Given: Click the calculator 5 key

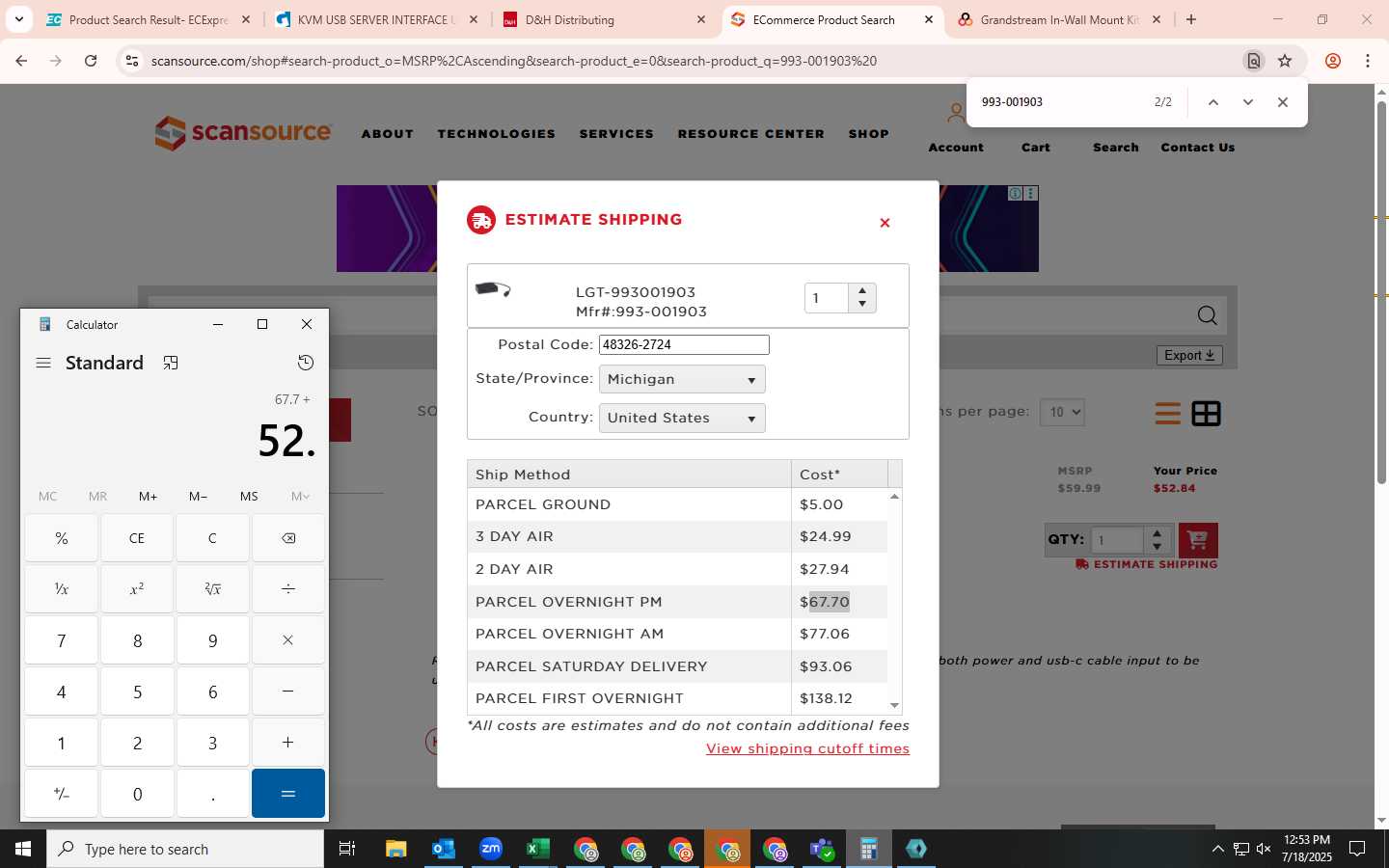Looking at the screenshot, I should coord(137,692).
